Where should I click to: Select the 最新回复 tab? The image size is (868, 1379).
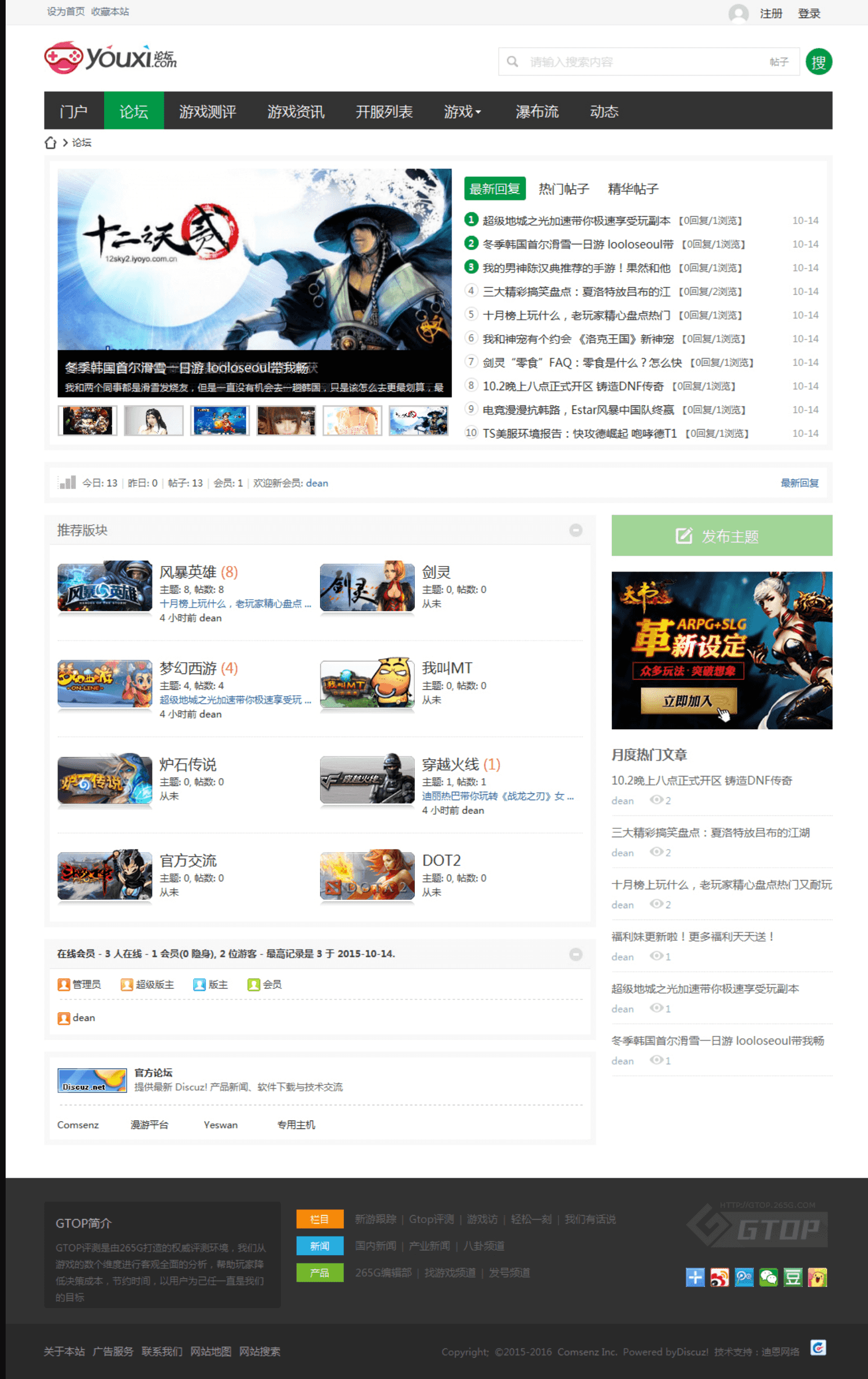pyautogui.click(x=495, y=189)
